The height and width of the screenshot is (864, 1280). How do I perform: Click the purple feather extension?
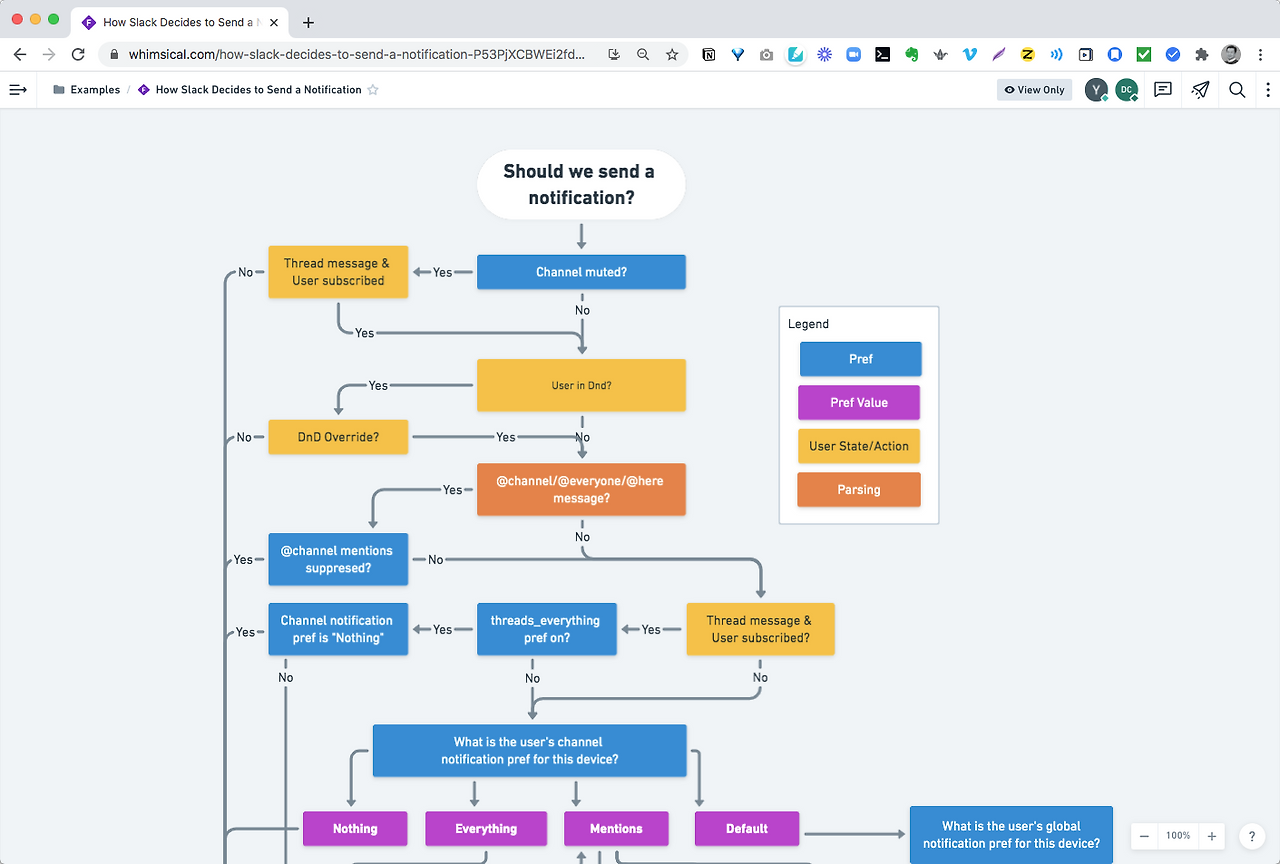click(998, 55)
